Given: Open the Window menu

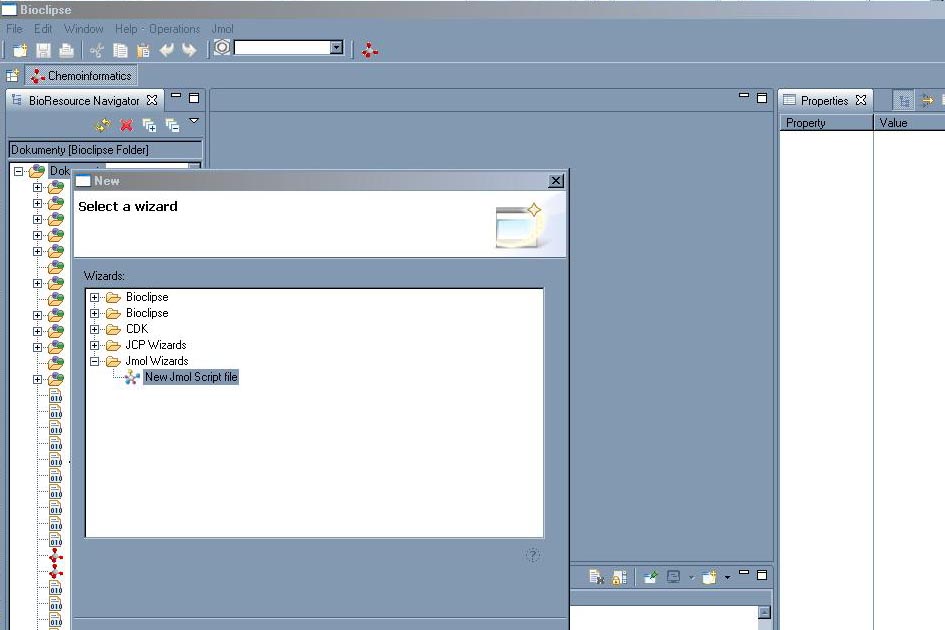Looking at the screenshot, I should click(x=83, y=29).
